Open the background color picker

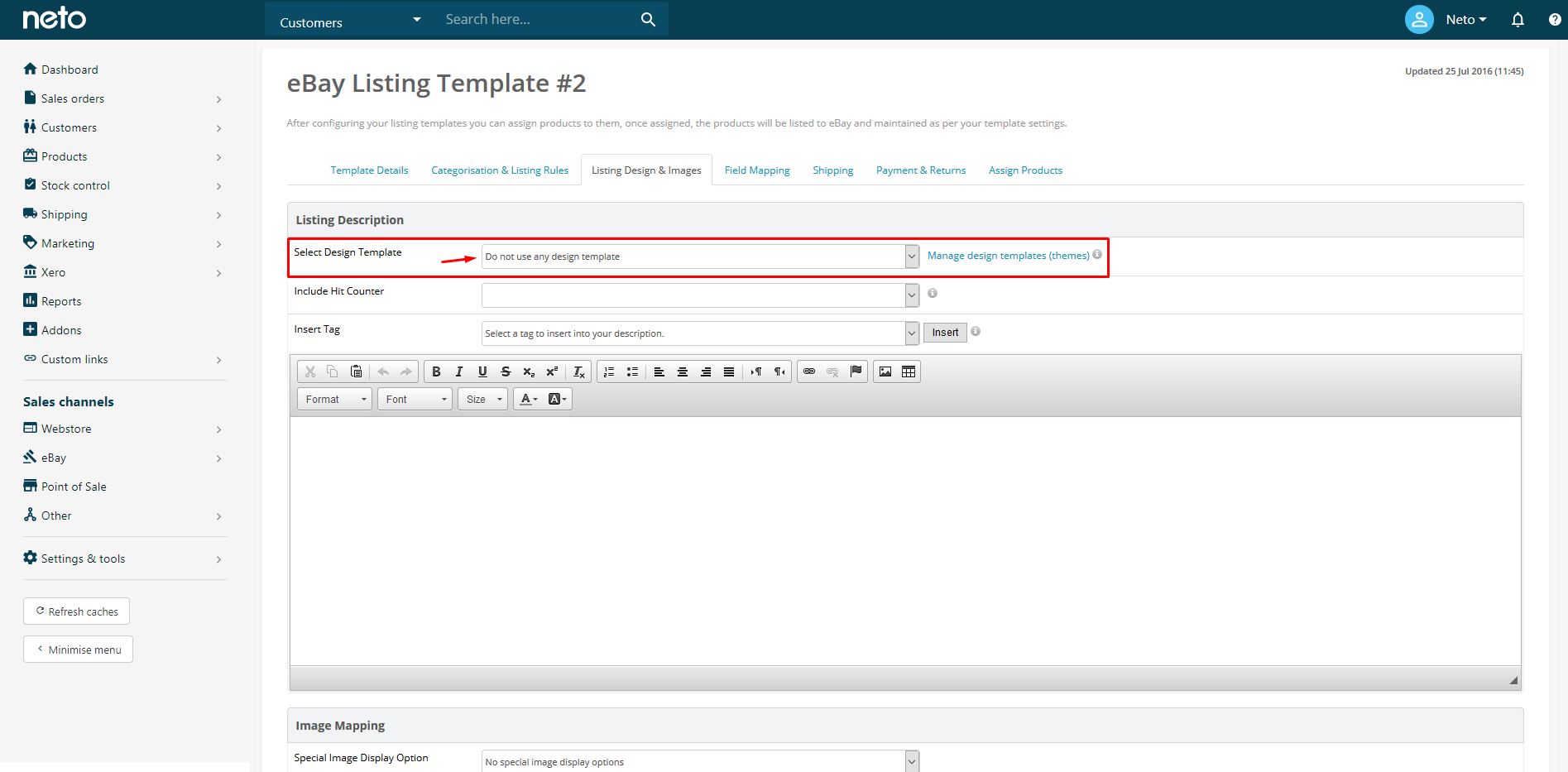pos(557,399)
